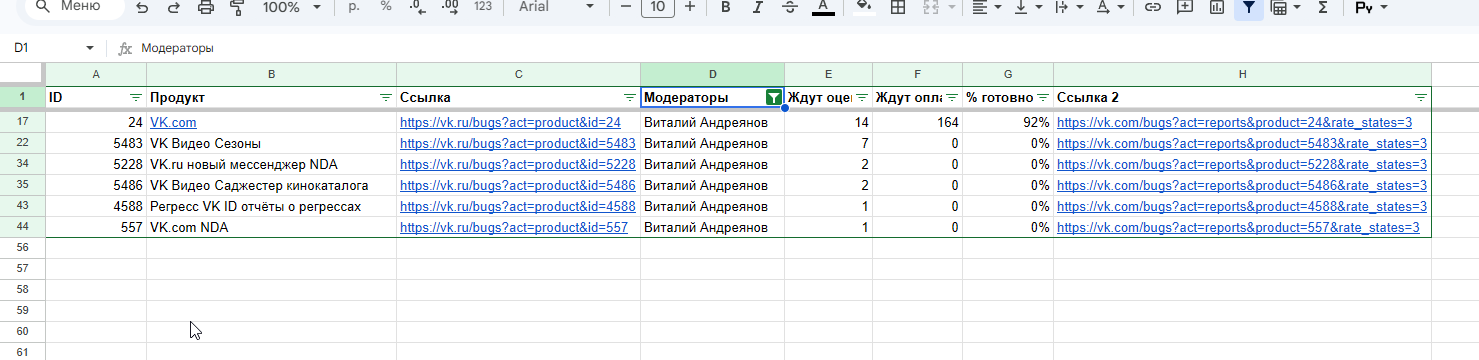Open link vk.ru/bugs?act=product&id=5483
This screenshot has height=360, width=1479.
tap(517, 144)
